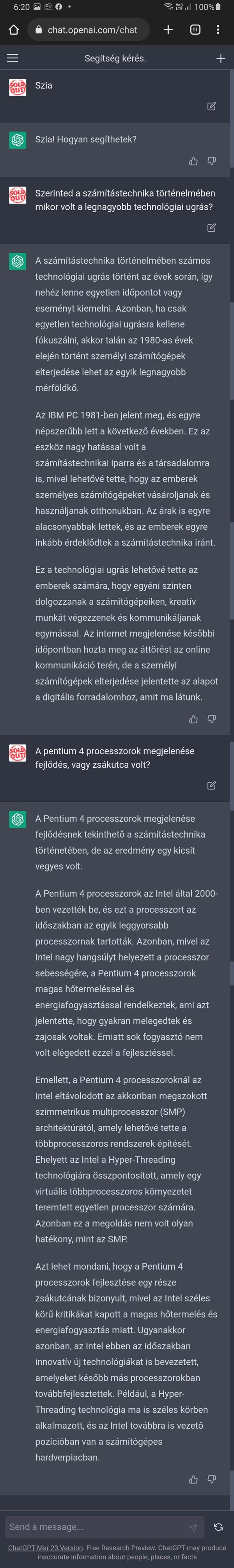234x1568 pixels.
Task: Tap the browser home icon
Action: pyautogui.click(x=14, y=30)
